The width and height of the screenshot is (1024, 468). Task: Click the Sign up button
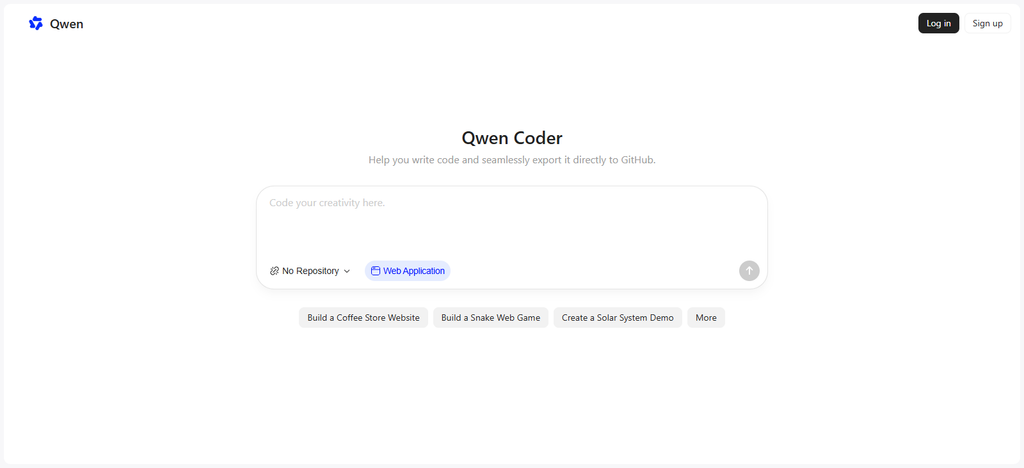[x=987, y=23]
